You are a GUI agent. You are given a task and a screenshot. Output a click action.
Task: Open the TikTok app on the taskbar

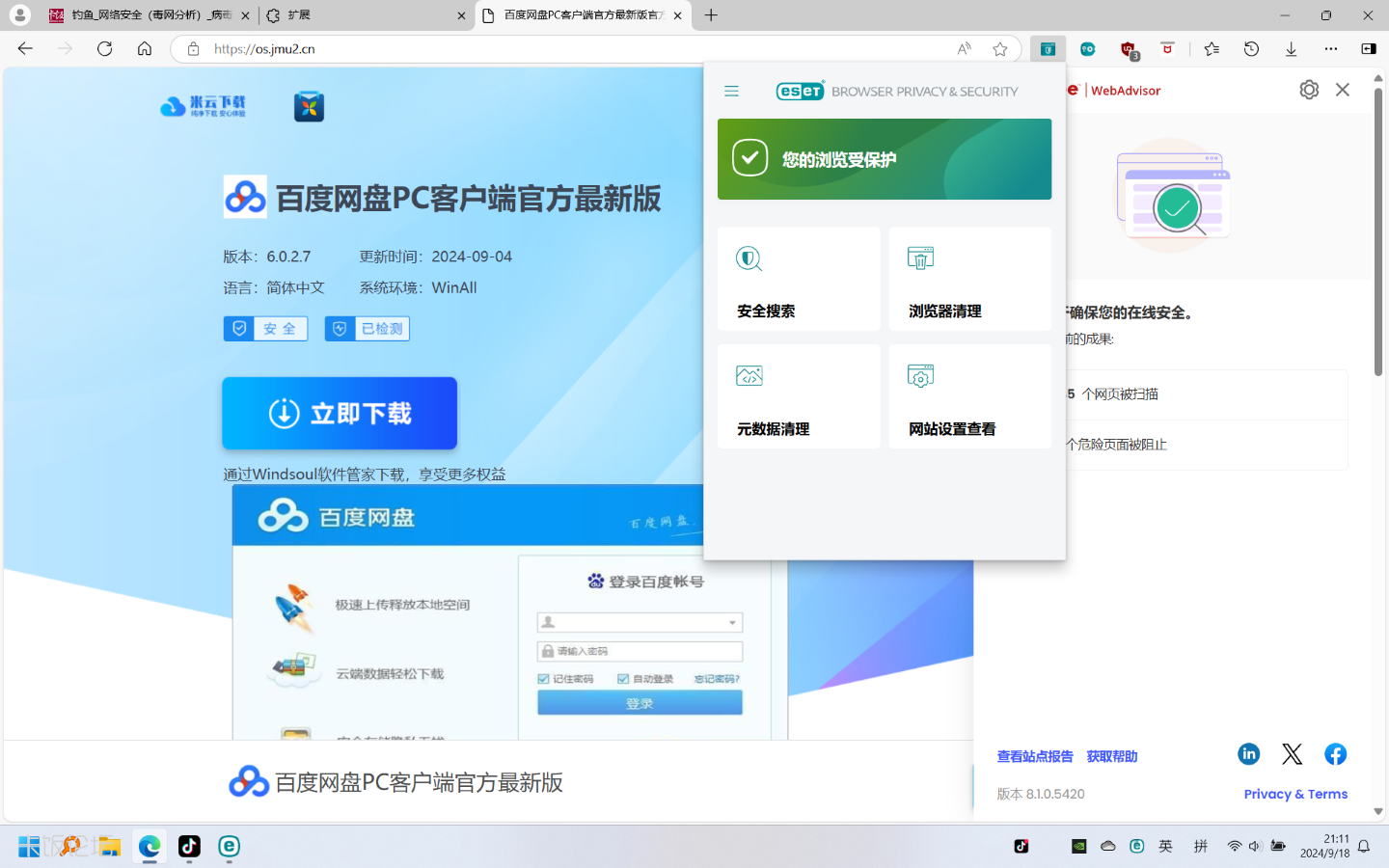tap(189, 847)
